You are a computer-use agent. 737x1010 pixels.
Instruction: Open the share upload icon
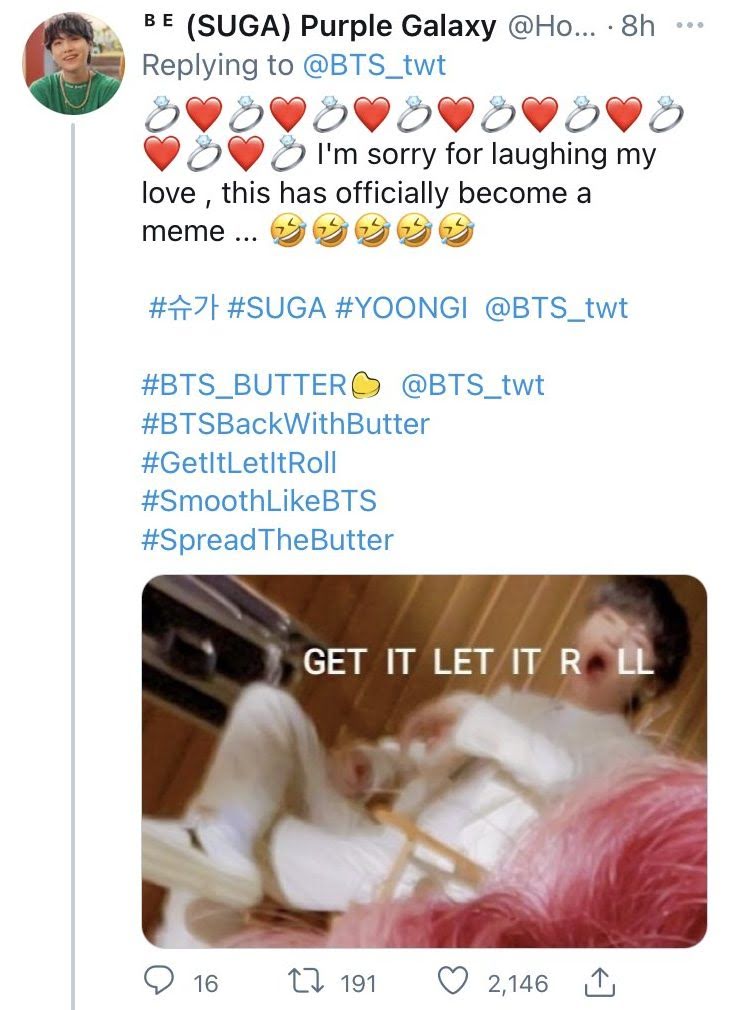pyautogui.click(x=599, y=982)
